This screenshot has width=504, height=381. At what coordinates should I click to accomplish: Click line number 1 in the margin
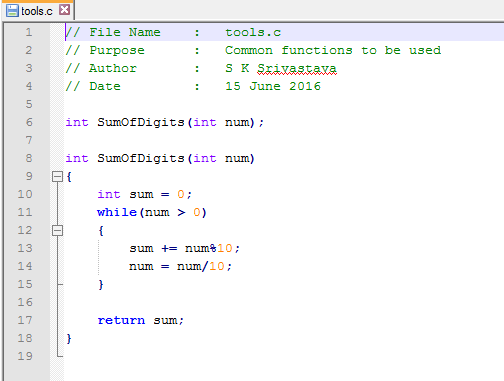(29, 32)
